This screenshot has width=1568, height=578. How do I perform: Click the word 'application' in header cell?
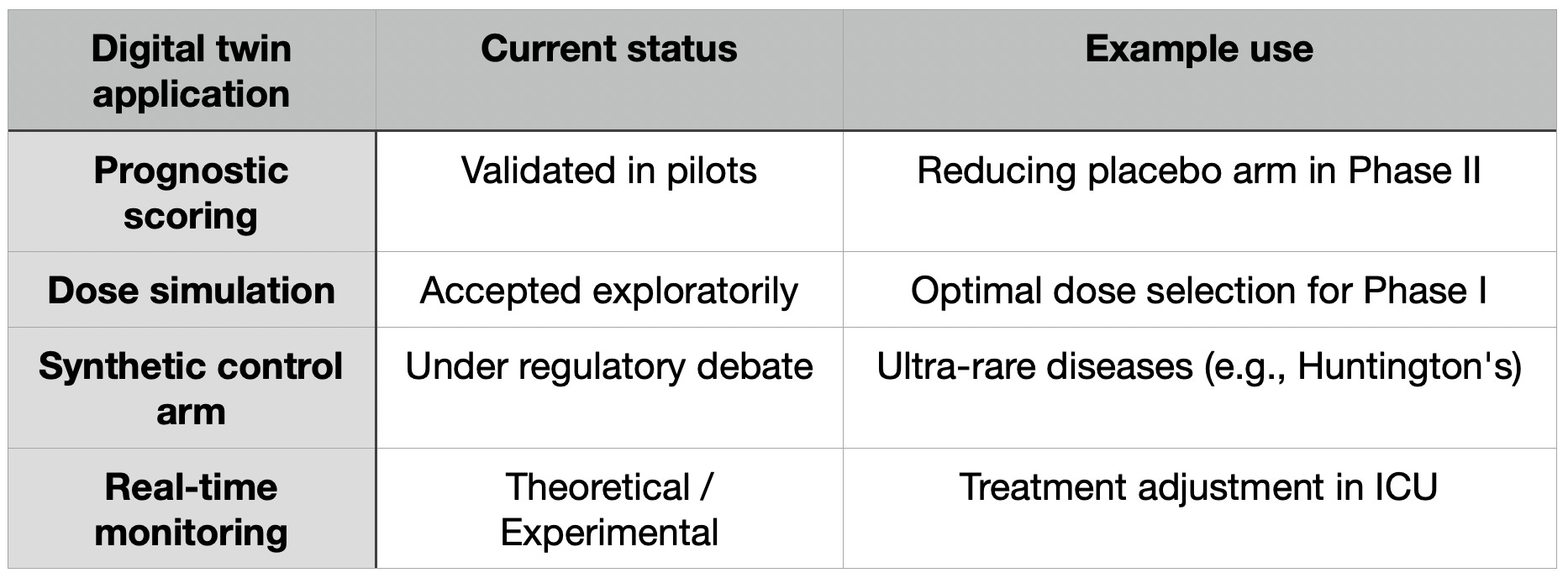pyautogui.click(x=192, y=94)
